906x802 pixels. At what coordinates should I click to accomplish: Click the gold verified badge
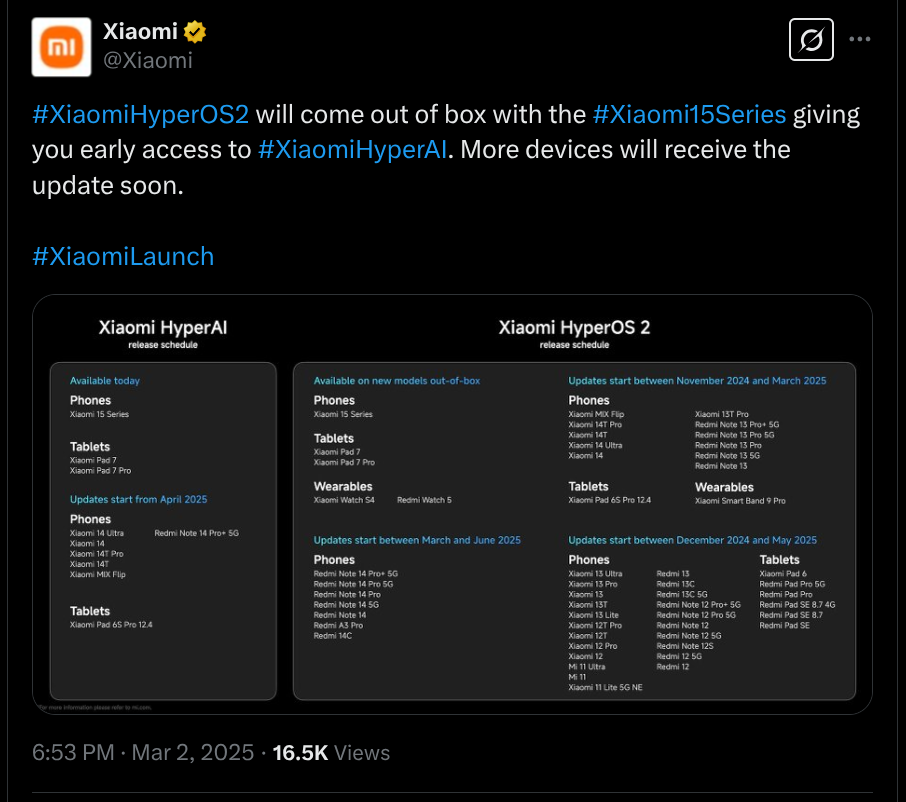pos(196,32)
